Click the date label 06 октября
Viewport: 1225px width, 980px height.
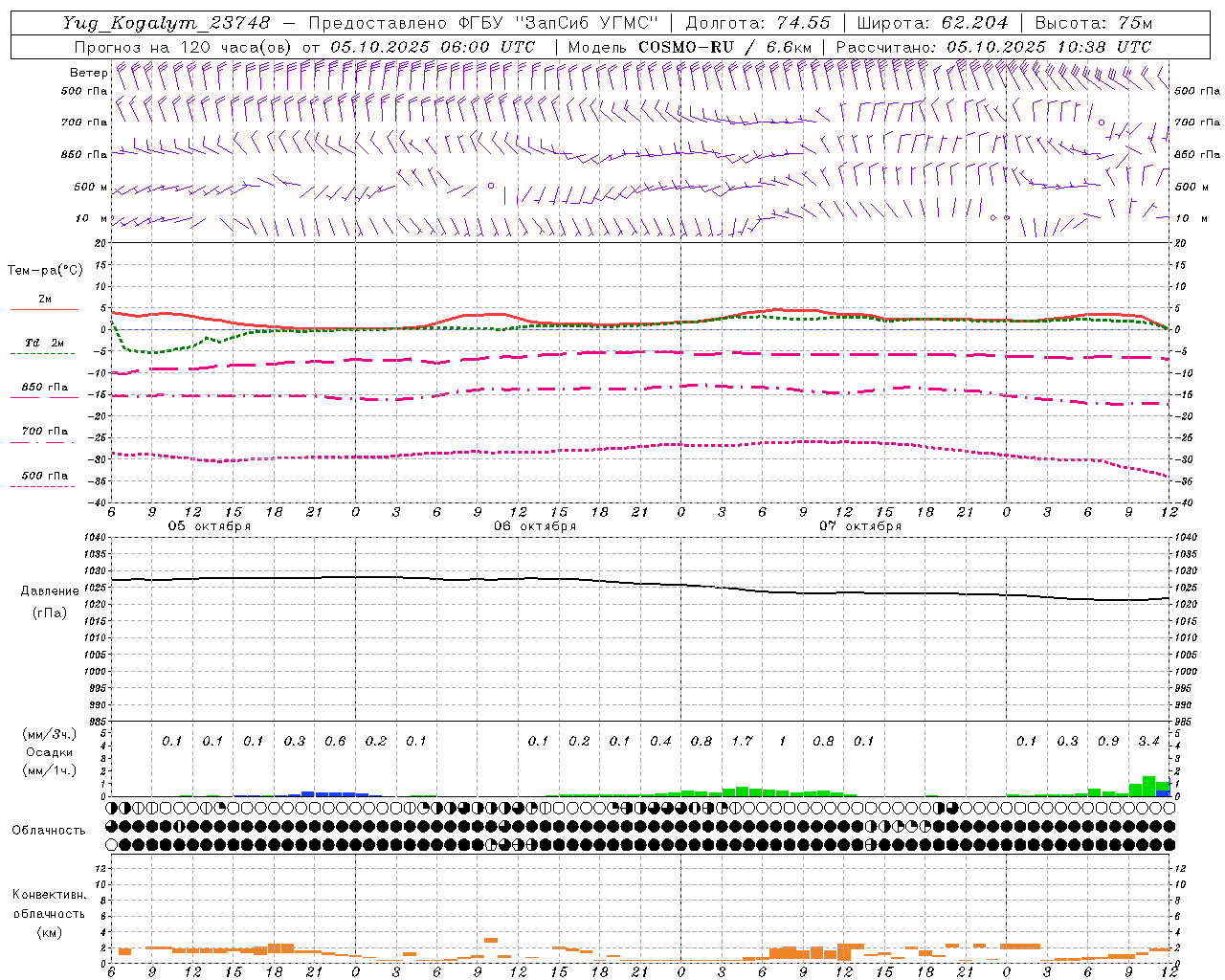[535, 526]
